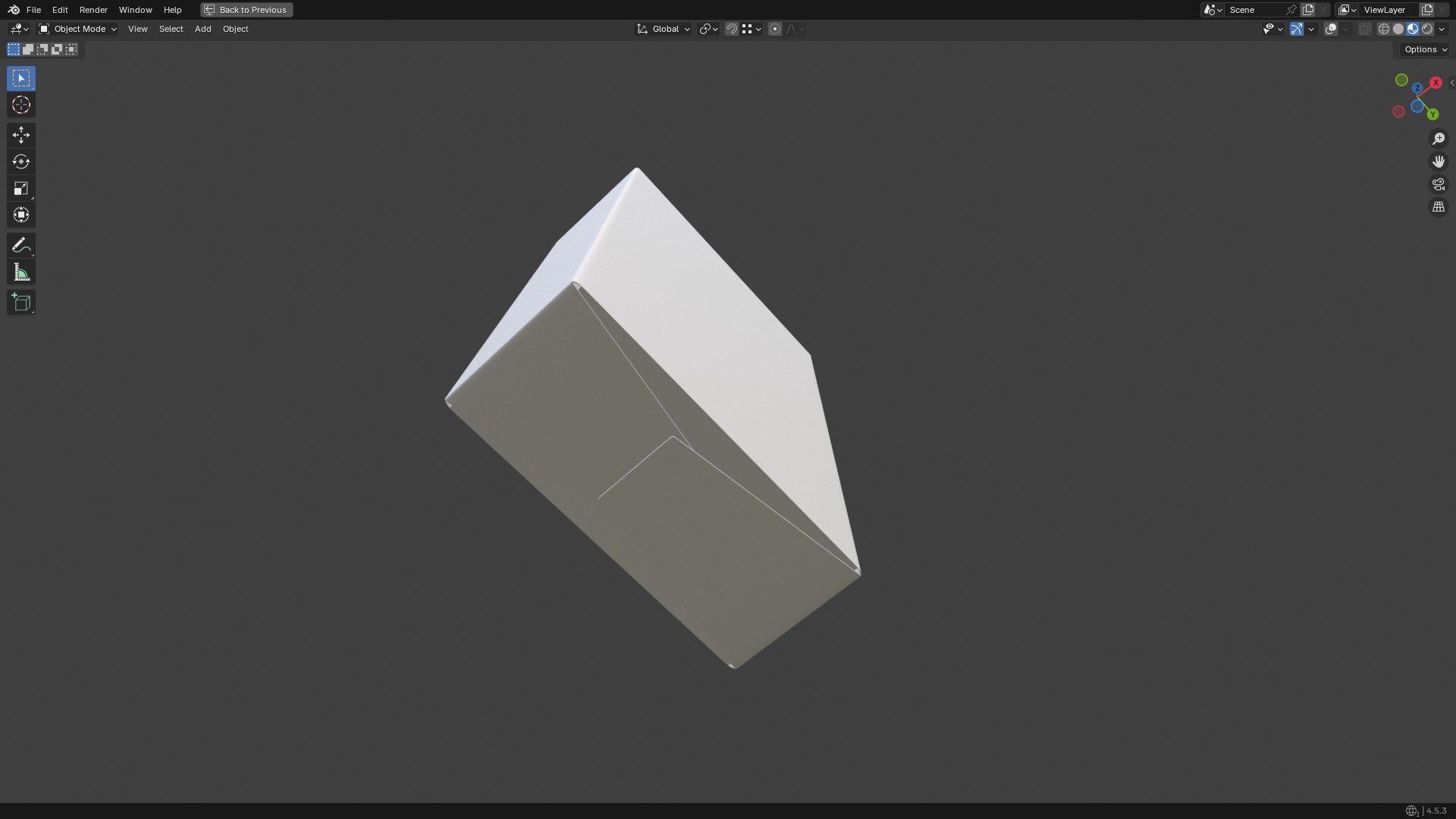Click the new view layer duplicate icon
Viewport: 1456px width, 819px height.
(x=1427, y=10)
